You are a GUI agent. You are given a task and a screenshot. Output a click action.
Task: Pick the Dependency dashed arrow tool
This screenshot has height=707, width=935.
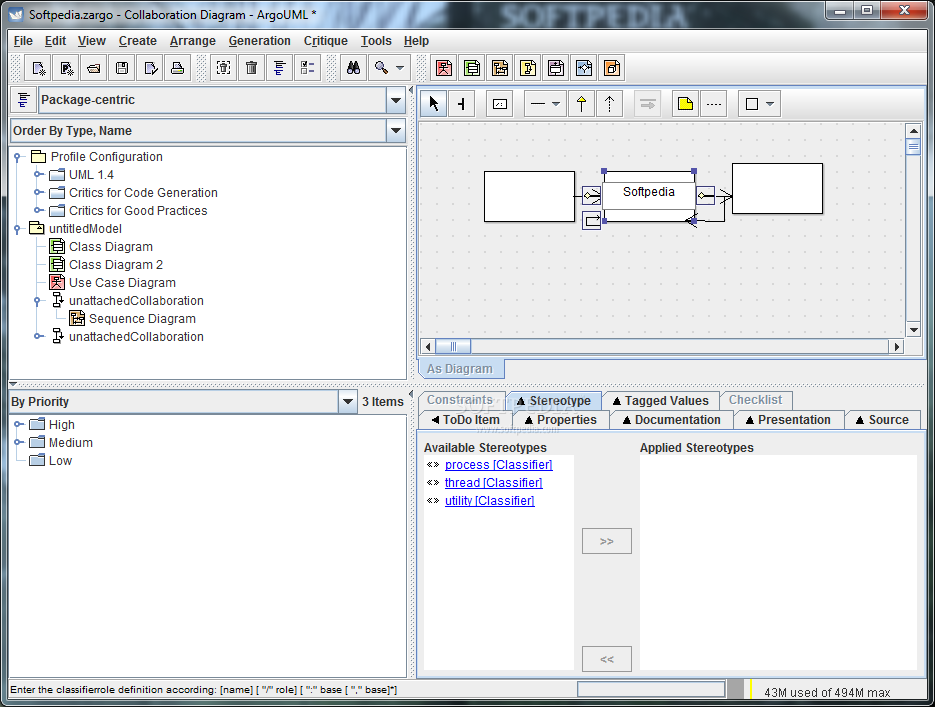pos(609,104)
